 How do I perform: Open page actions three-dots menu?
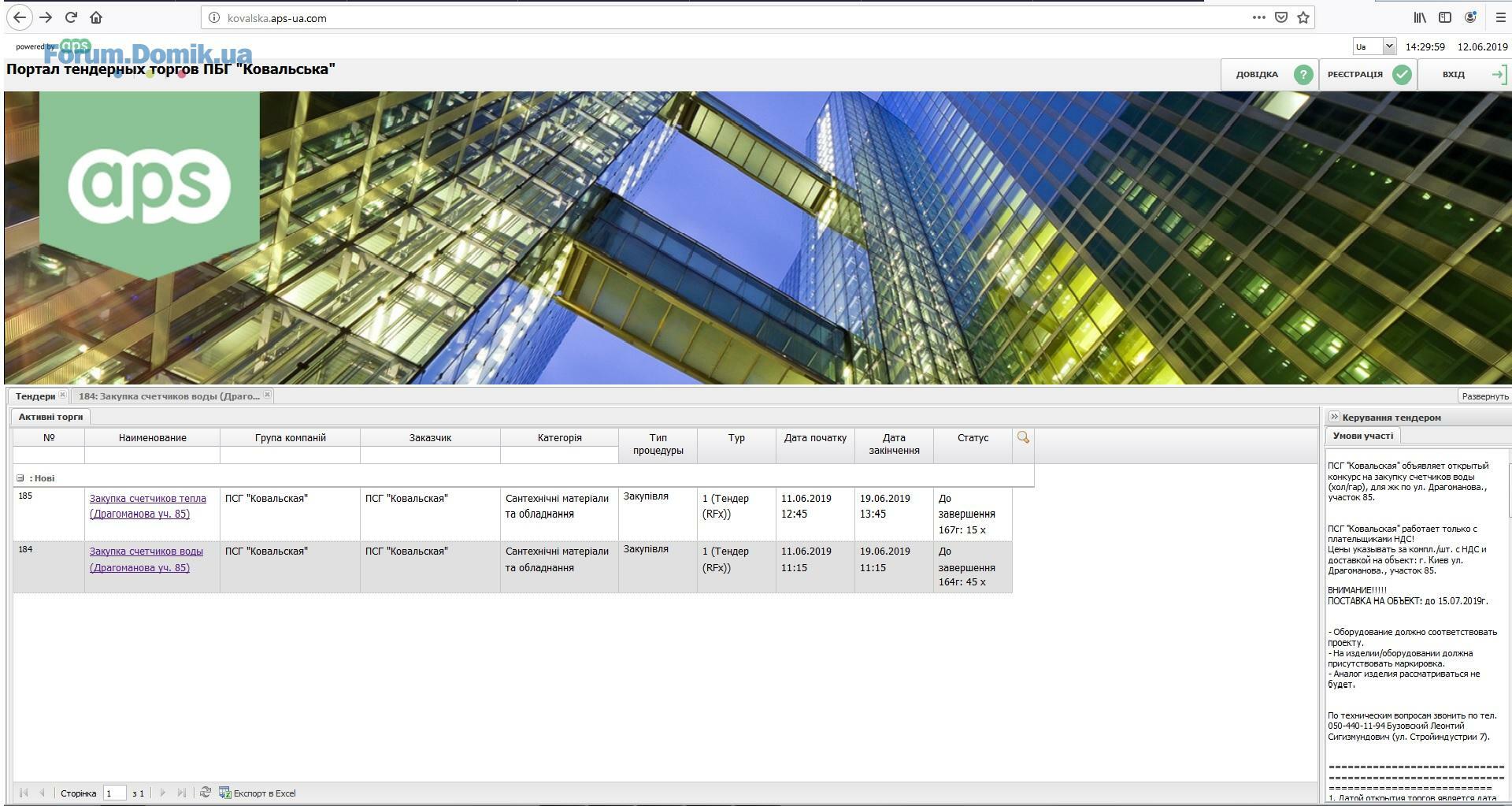tap(1258, 17)
